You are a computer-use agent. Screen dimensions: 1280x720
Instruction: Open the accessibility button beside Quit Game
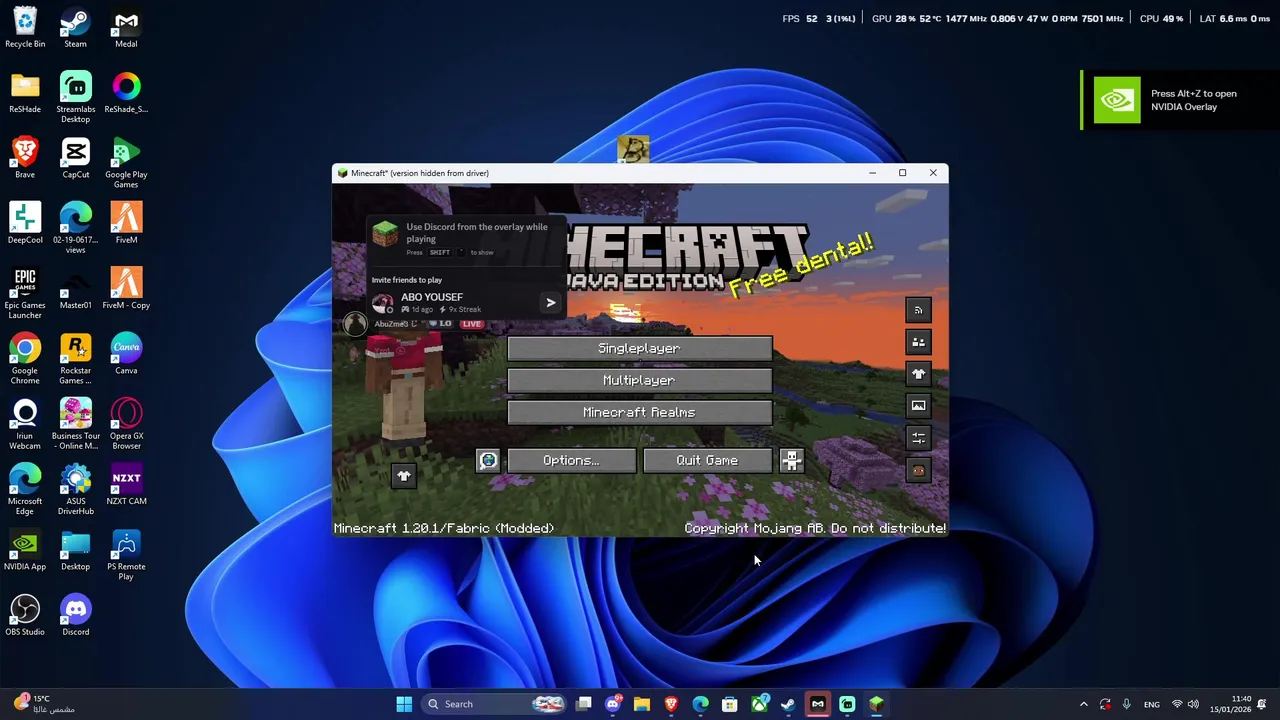(791, 460)
